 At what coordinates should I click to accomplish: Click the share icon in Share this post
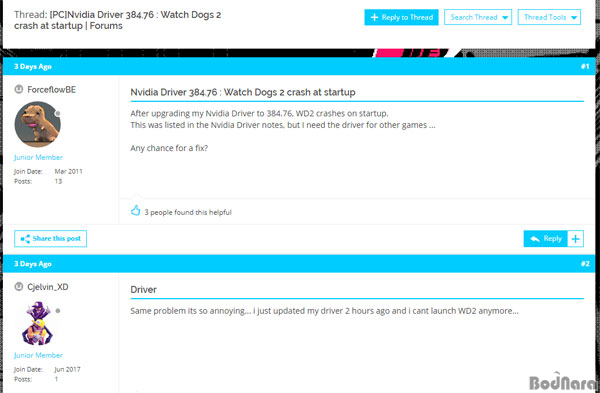(25, 239)
